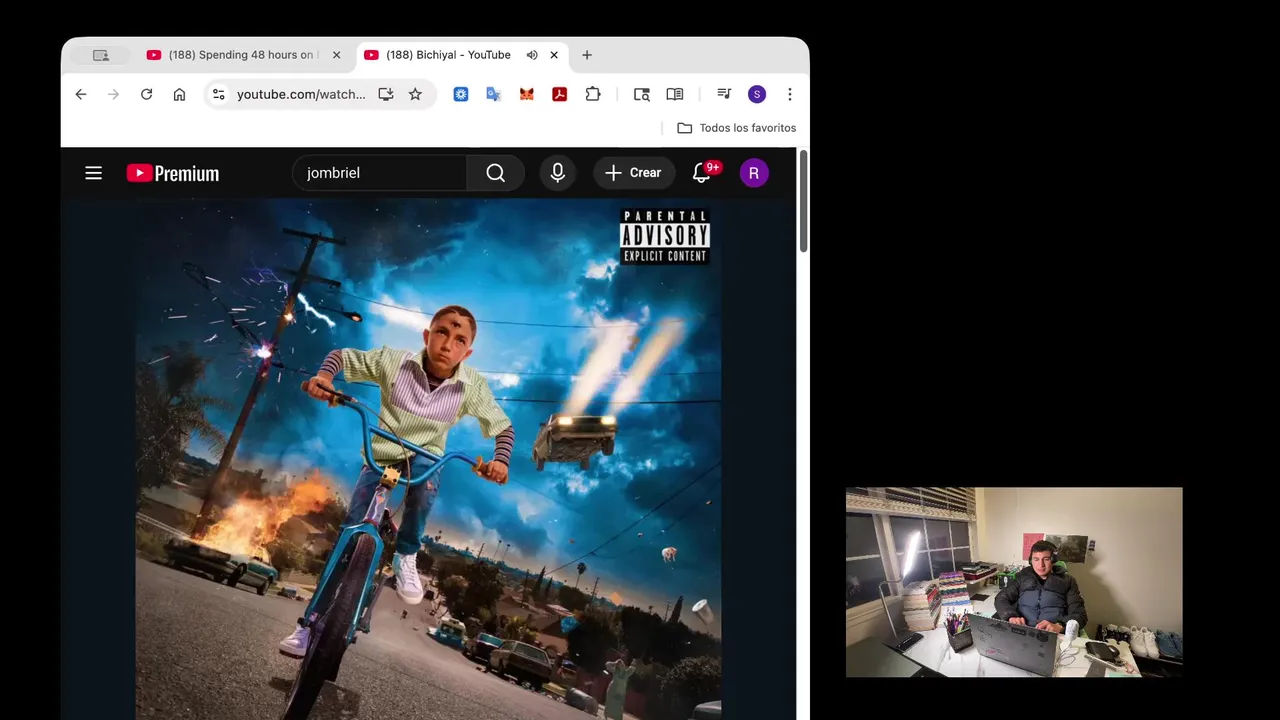Image resolution: width=1280 pixels, height=720 pixels.
Task: Open YouTube account avatar R
Action: tap(754, 173)
